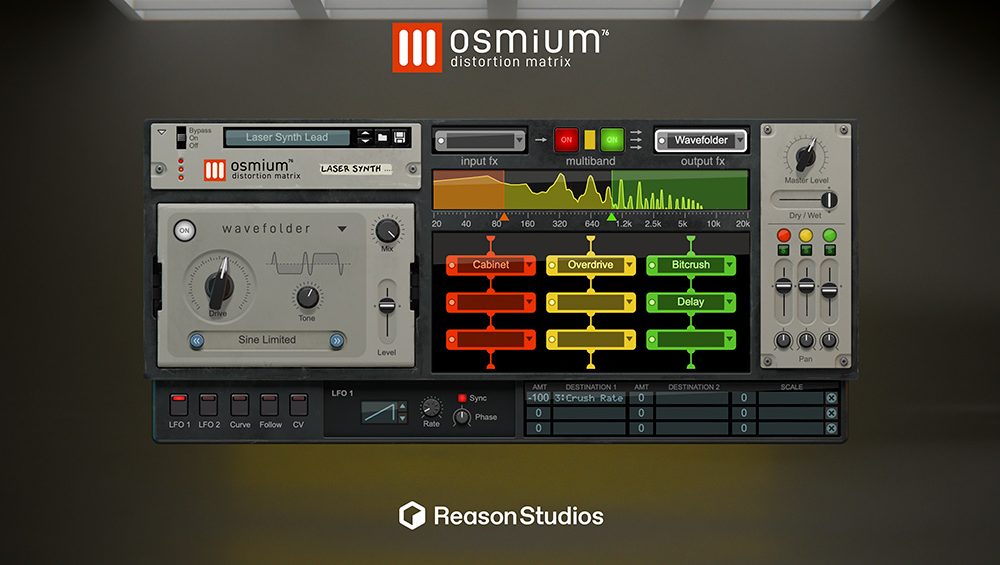Click the green band level fader
1000x565 pixels.
click(829, 291)
